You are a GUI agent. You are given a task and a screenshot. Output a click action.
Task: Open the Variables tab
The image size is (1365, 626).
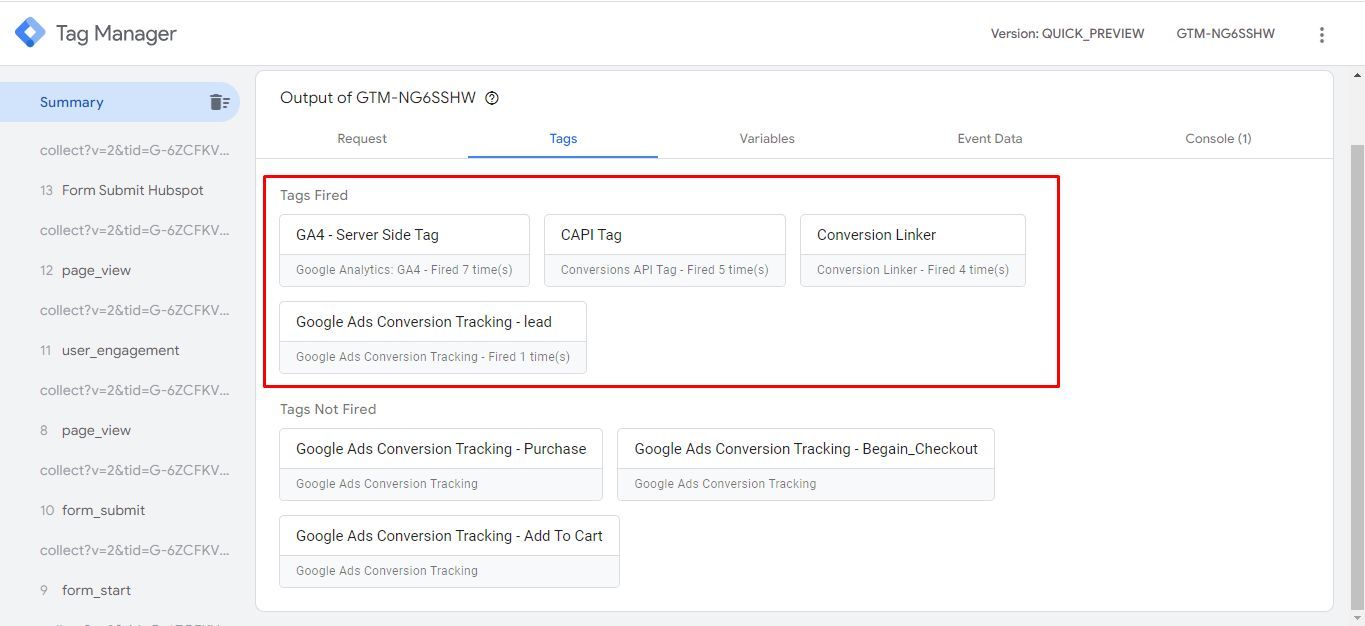(x=767, y=139)
